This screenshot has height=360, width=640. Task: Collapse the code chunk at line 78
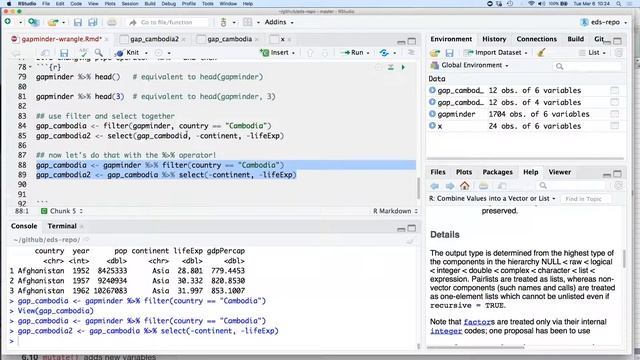(30, 67)
